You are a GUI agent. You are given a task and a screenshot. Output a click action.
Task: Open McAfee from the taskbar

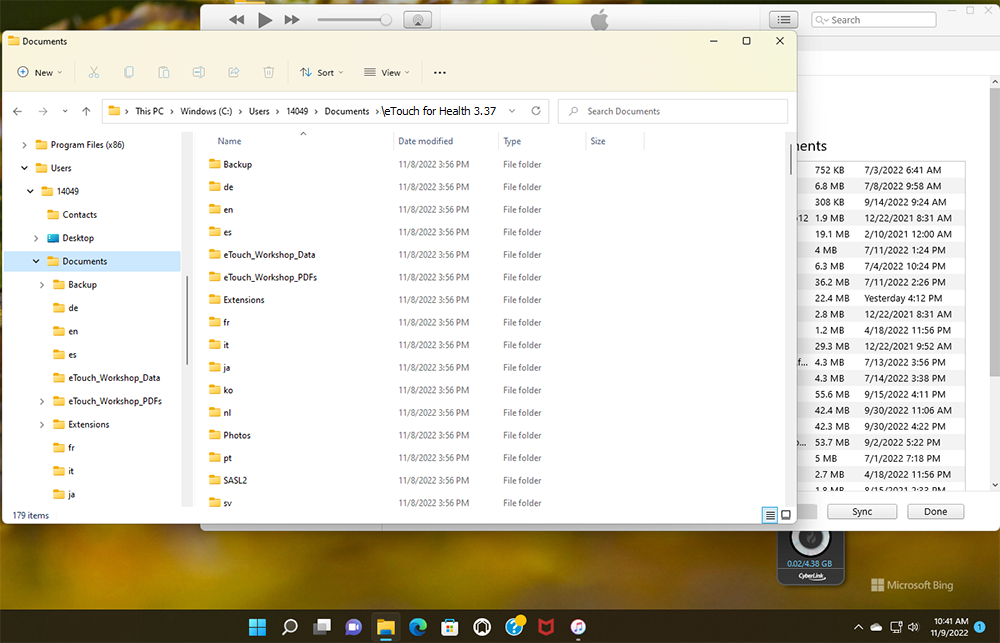click(x=546, y=627)
